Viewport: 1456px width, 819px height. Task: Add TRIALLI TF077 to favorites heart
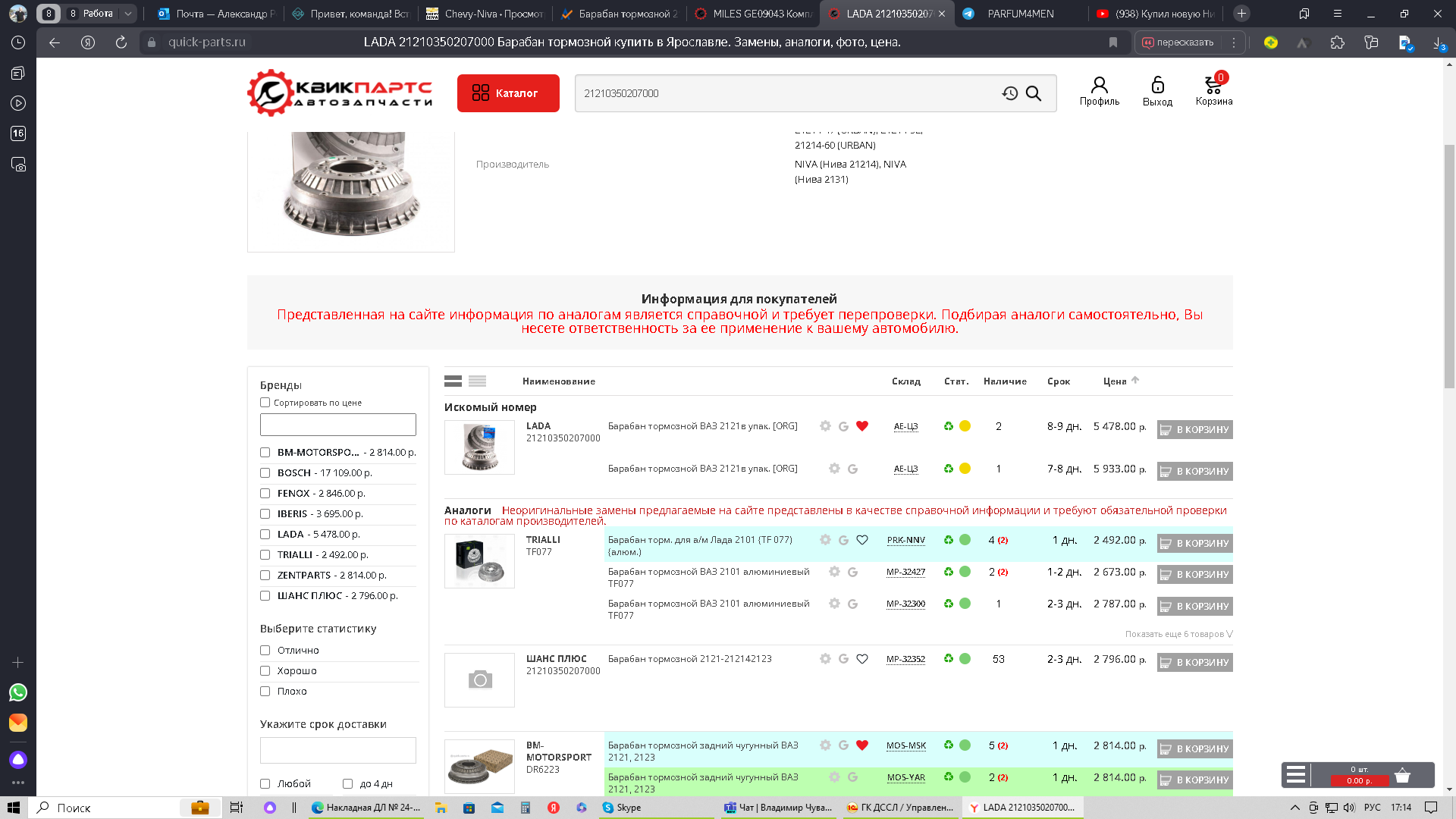pyautogui.click(x=861, y=540)
